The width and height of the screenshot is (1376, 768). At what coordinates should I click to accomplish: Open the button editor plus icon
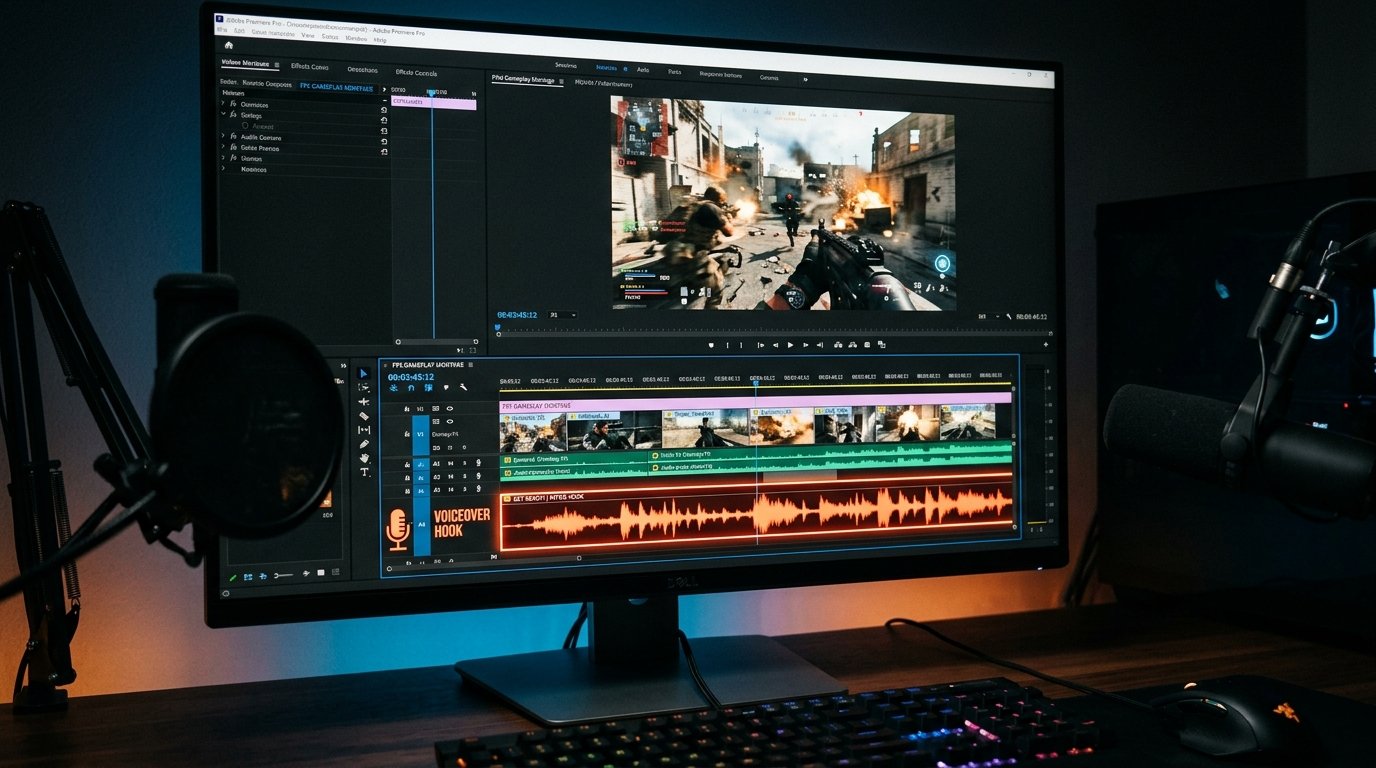point(1046,345)
